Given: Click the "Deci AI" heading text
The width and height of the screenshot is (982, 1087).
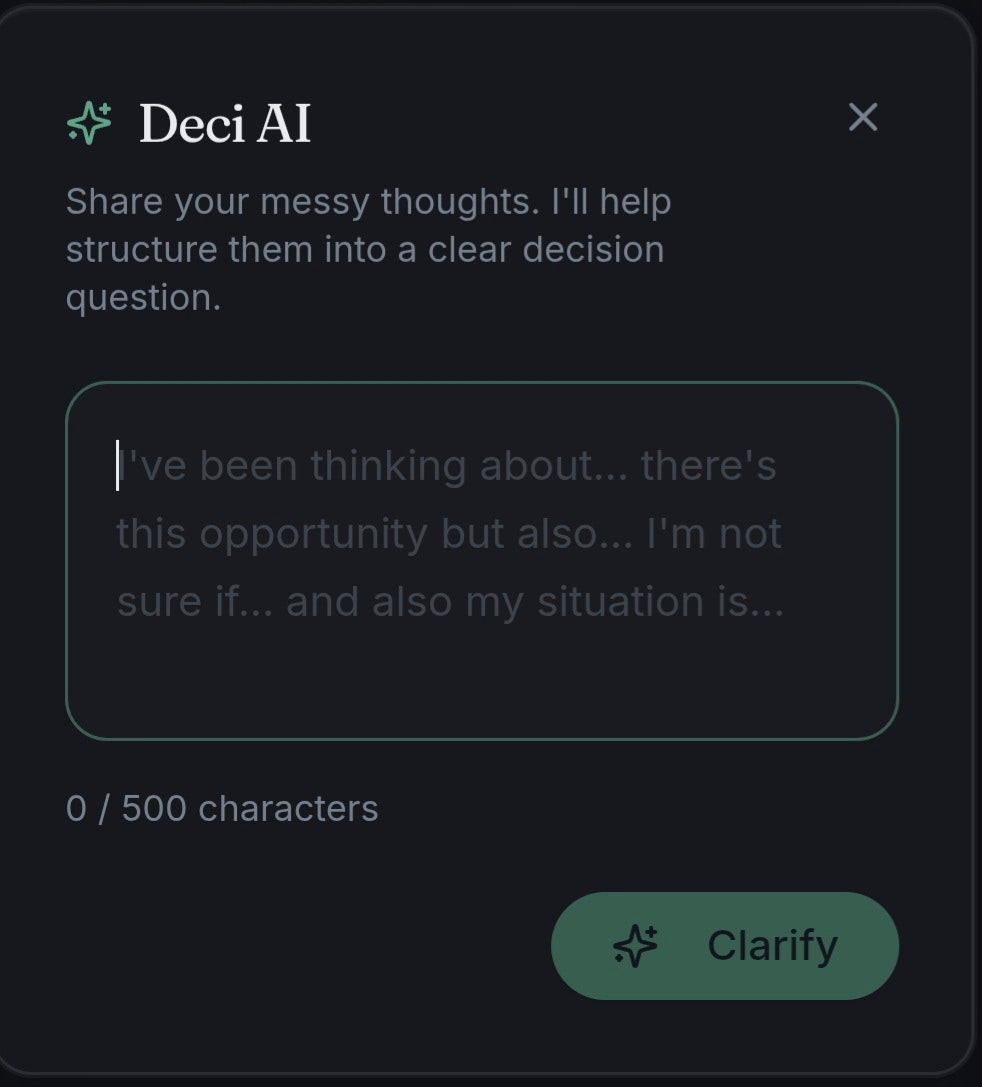Looking at the screenshot, I should (225, 124).
